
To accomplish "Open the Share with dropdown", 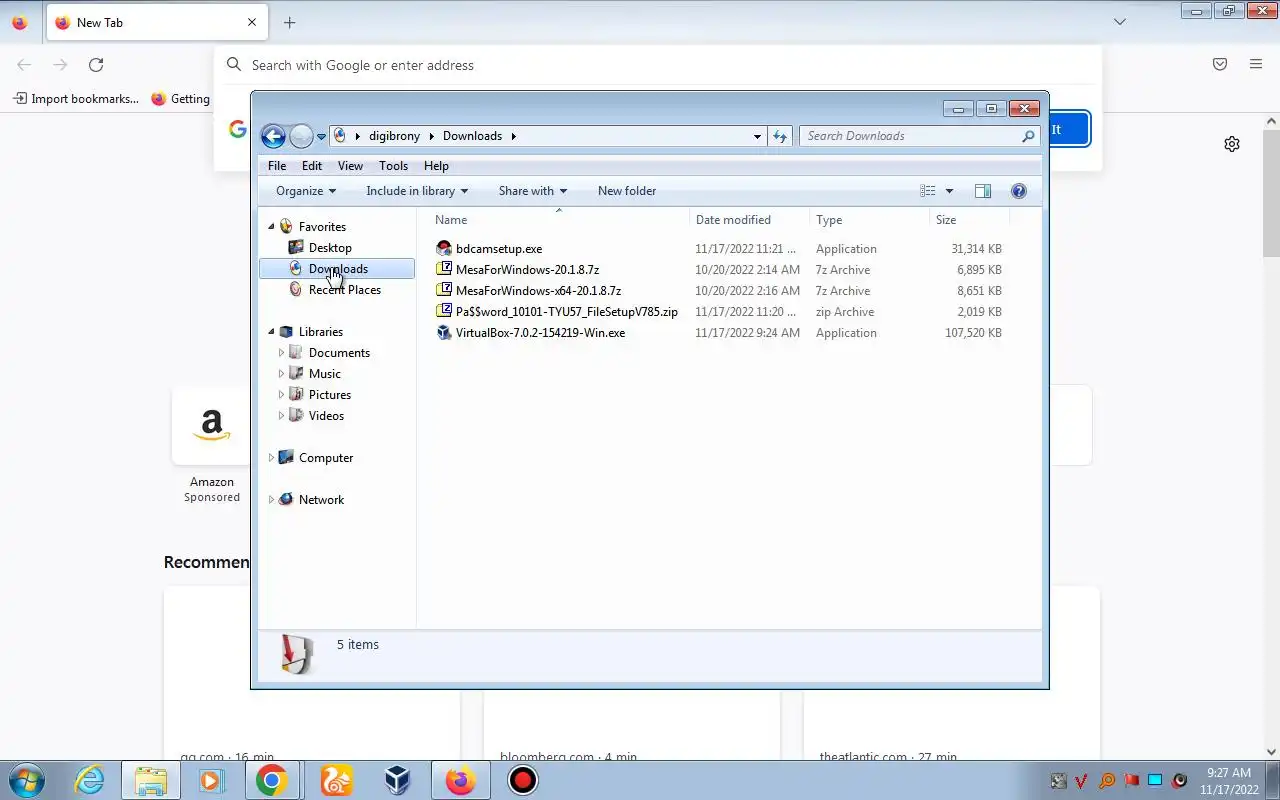I will pos(533,191).
